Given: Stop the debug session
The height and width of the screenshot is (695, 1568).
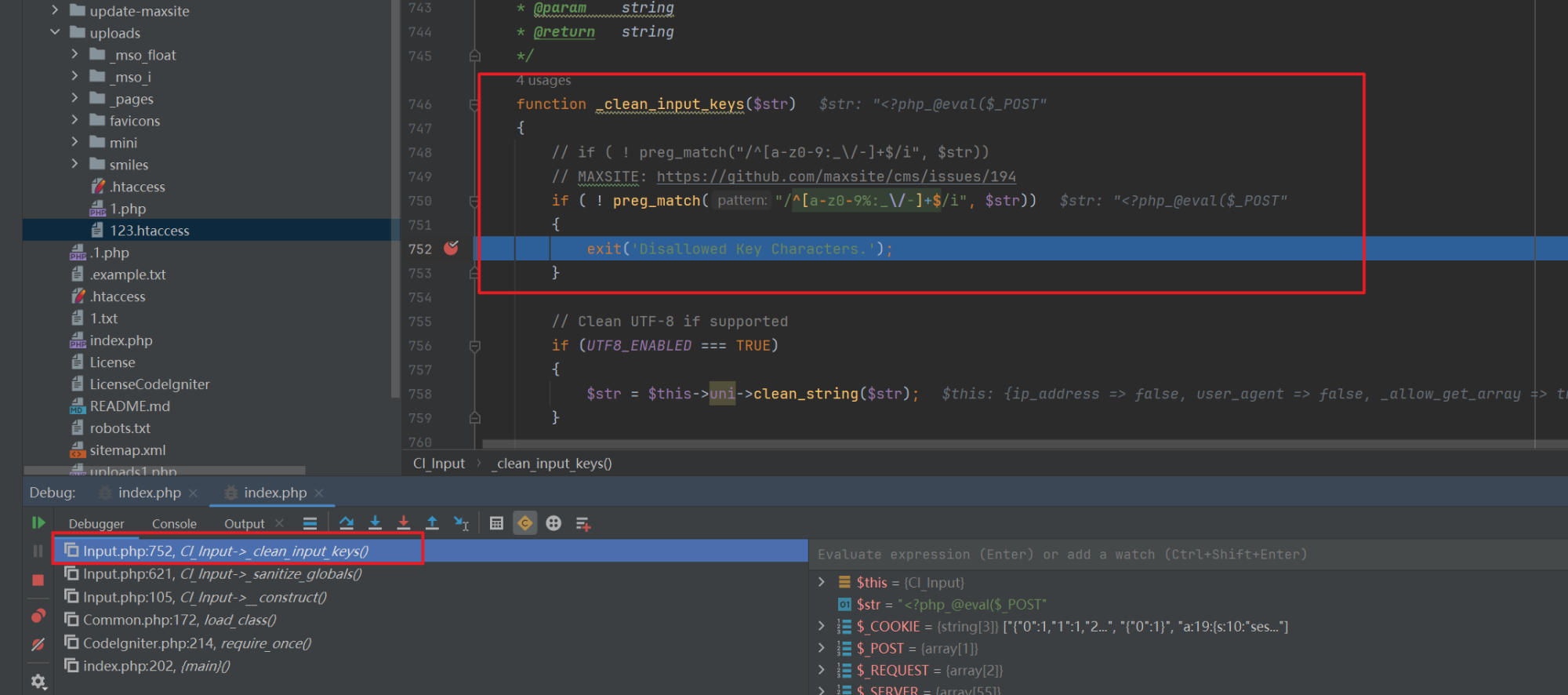Looking at the screenshot, I should (38, 580).
